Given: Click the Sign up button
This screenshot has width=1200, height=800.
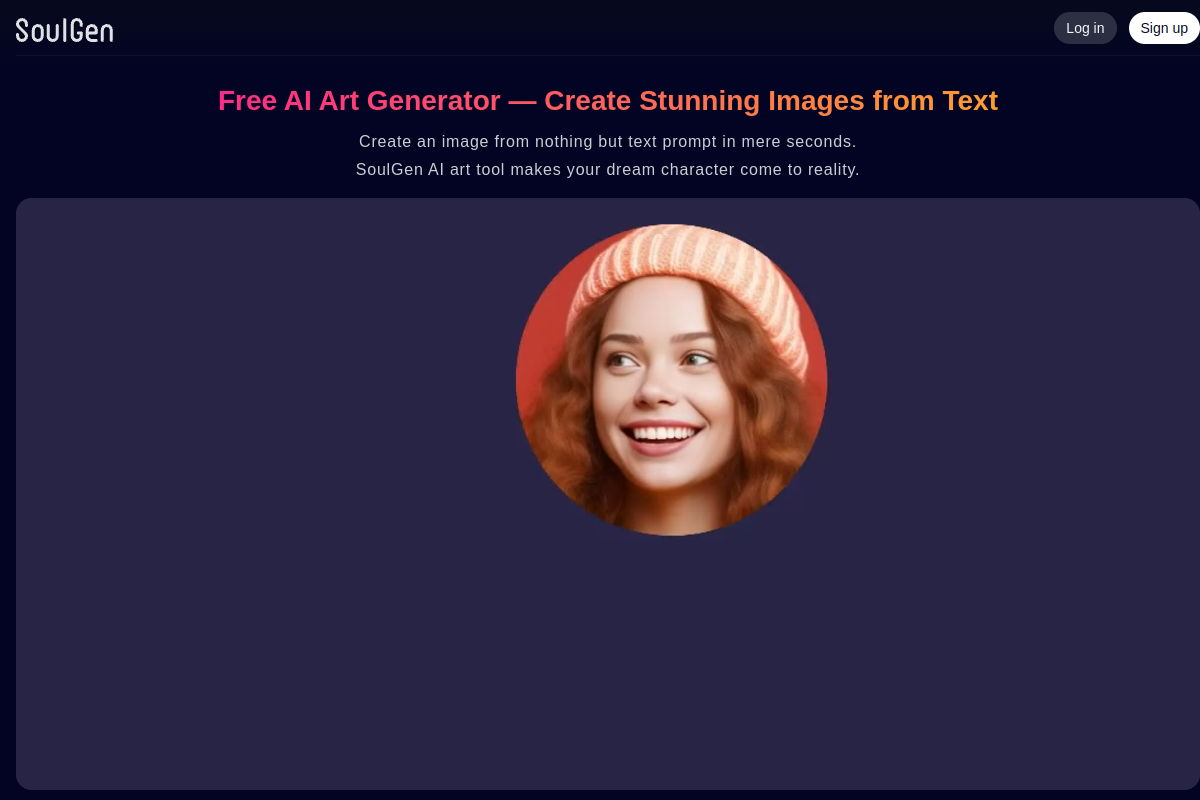Looking at the screenshot, I should [1164, 28].
